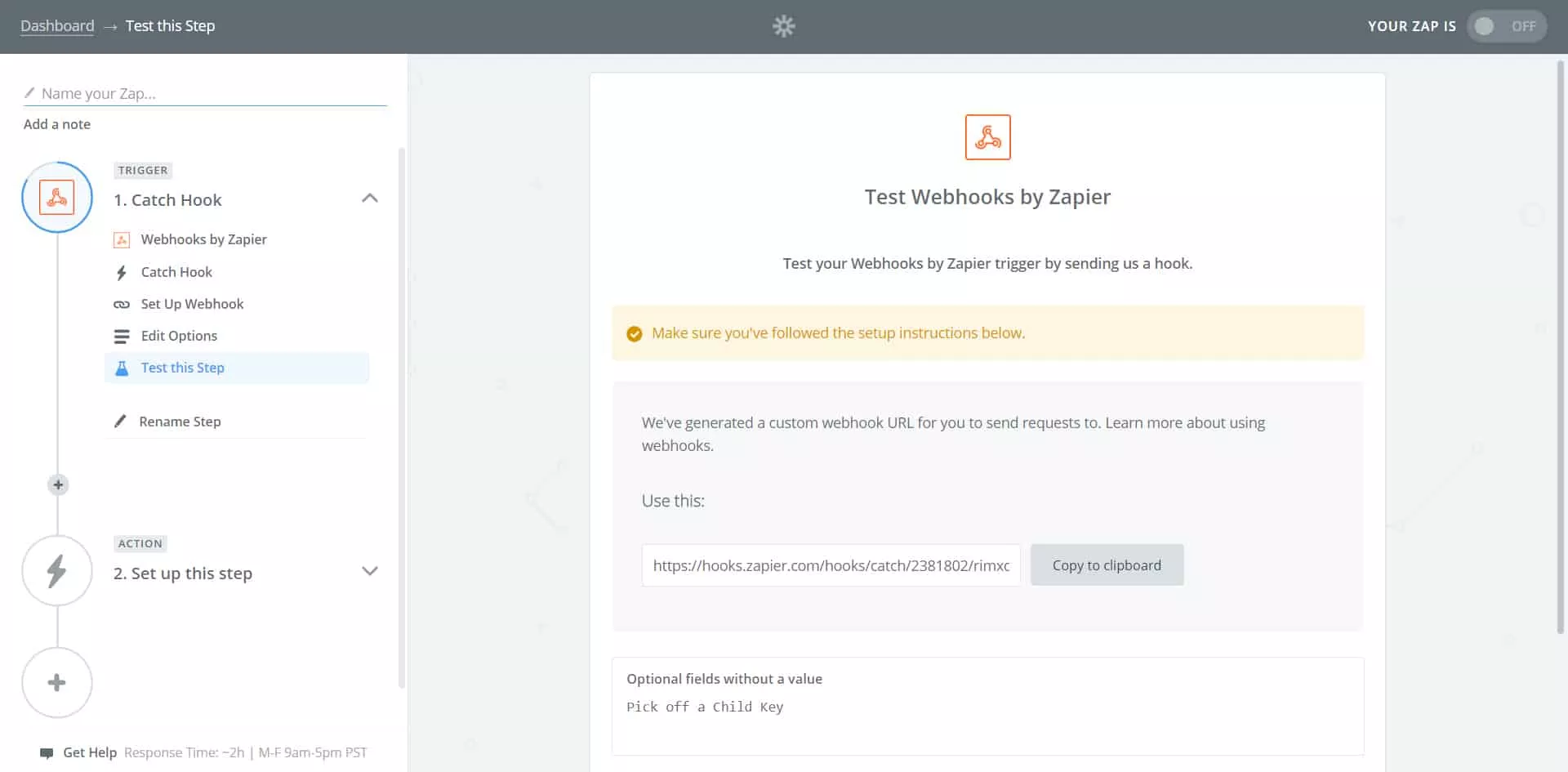This screenshot has height=772, width=1568.
Task: Open the Dashboard breadcrumb link
Action: click(57, 26)
